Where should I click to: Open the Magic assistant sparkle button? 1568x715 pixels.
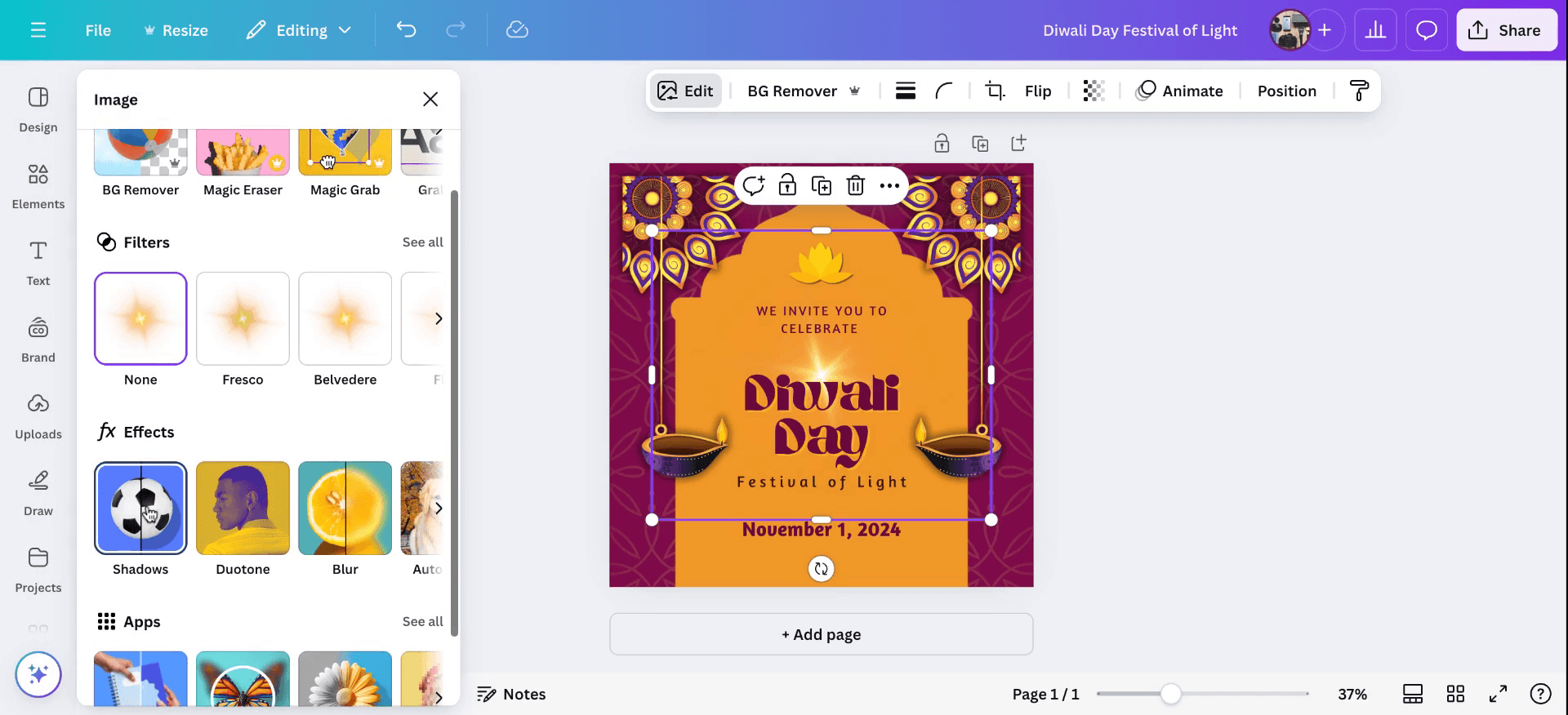point(38,674)
